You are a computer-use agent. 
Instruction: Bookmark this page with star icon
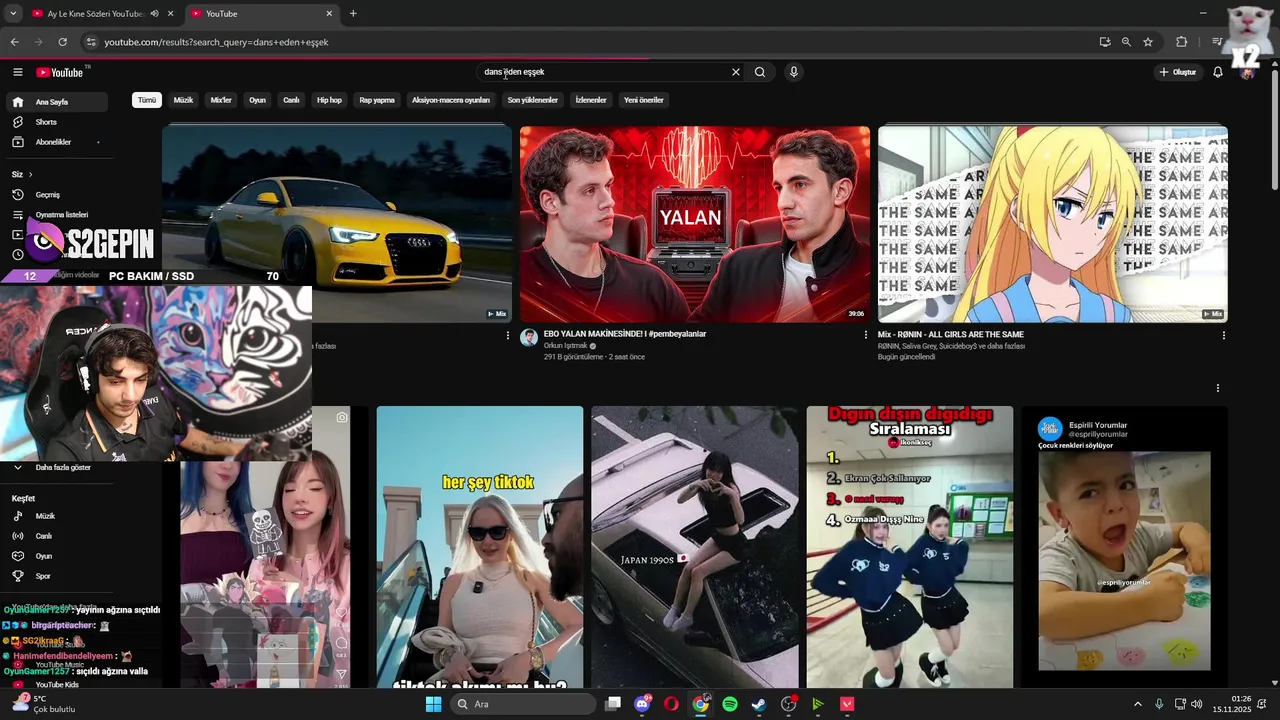pyautogui.click(x=1148, y=42)
